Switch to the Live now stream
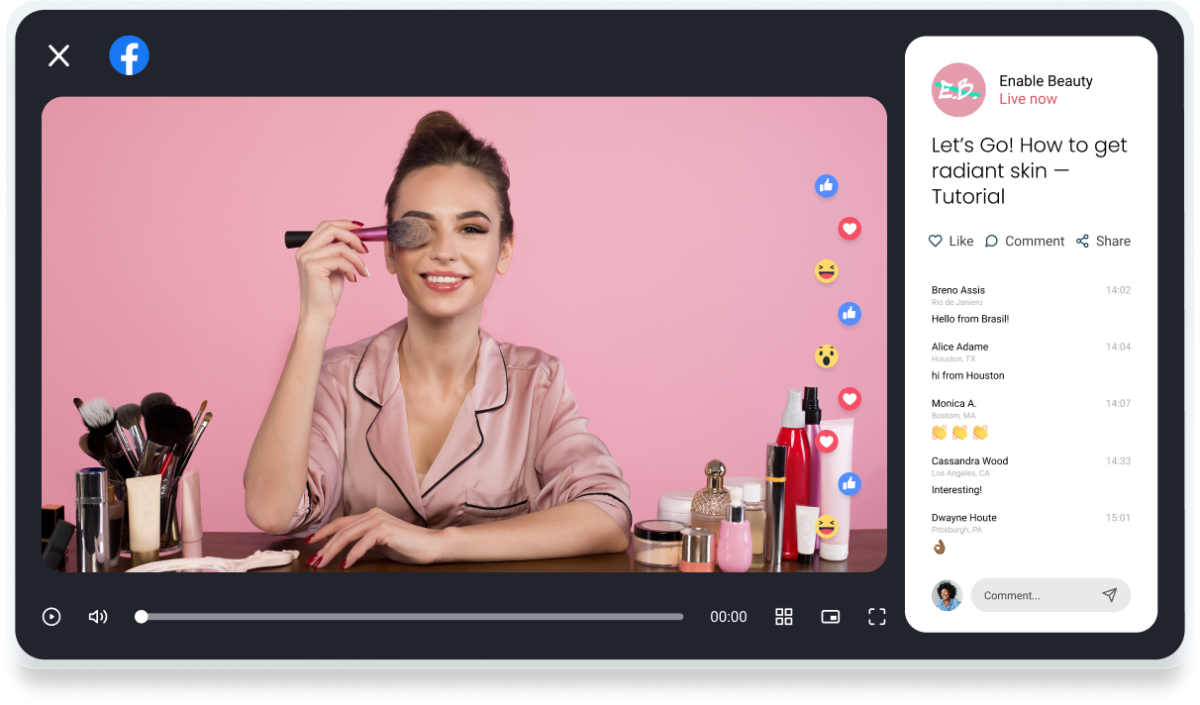Screen dimensions: 1200x705 [1028, 98]
